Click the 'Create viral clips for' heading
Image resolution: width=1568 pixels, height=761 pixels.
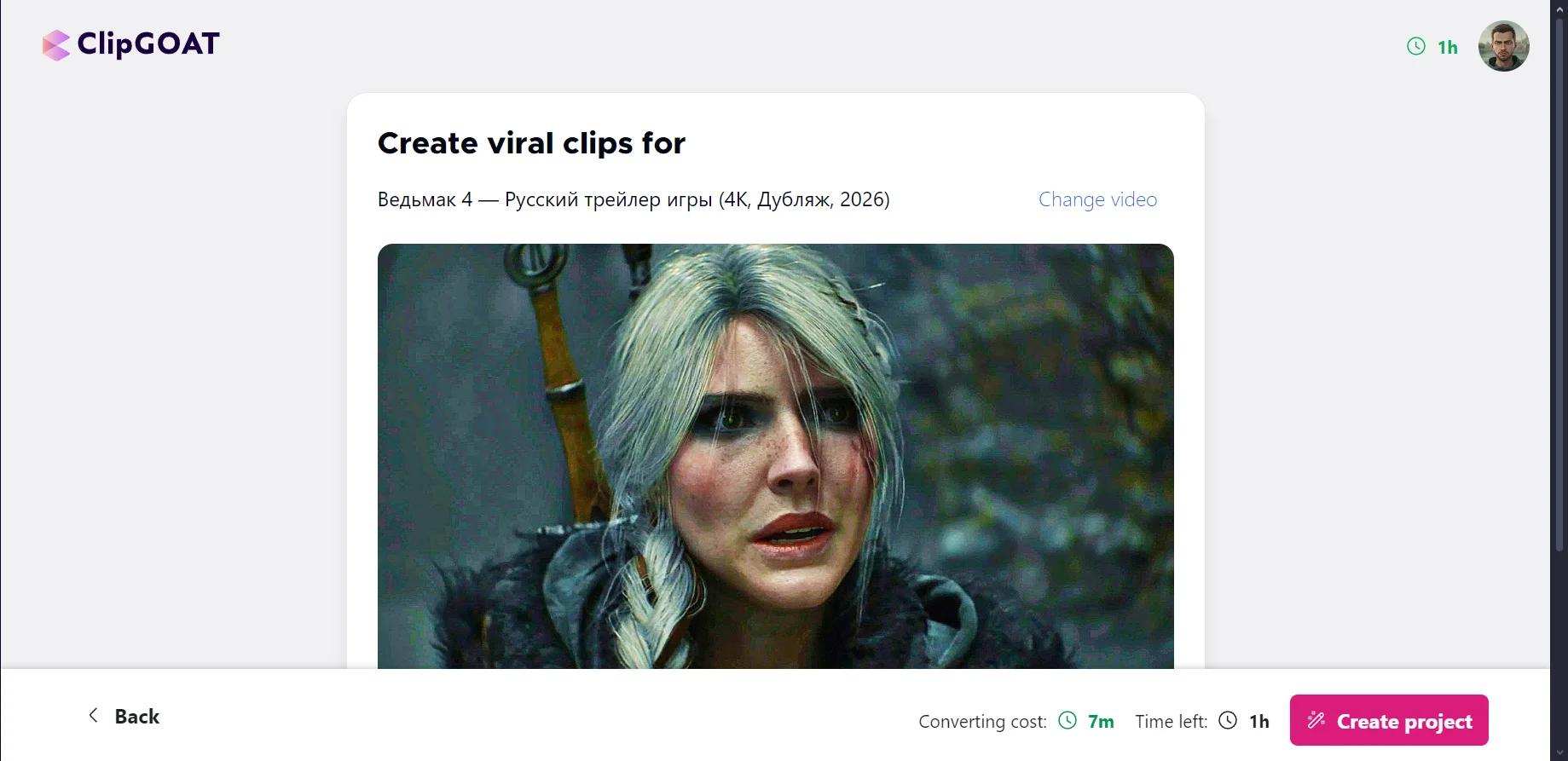[x=531, y=143]
